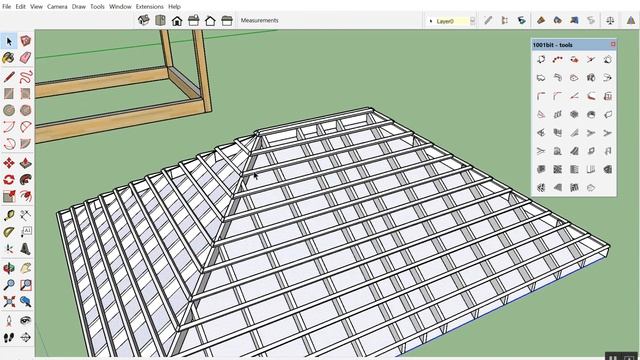Switch to Top standard view
Image resolution: width=640 pixels, height=360 pixels.
point(160,20)
